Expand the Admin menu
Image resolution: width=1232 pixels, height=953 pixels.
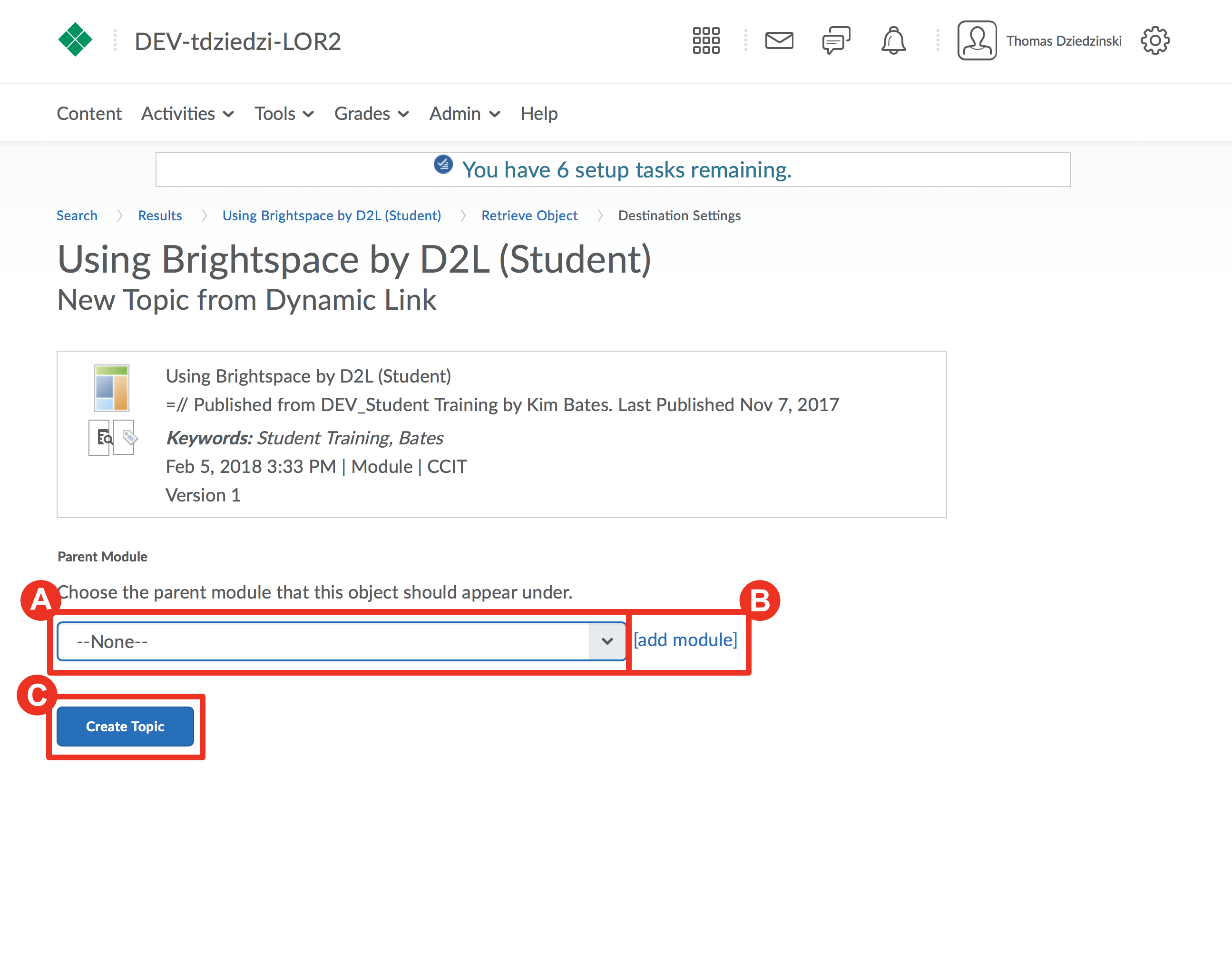(464, 114)
